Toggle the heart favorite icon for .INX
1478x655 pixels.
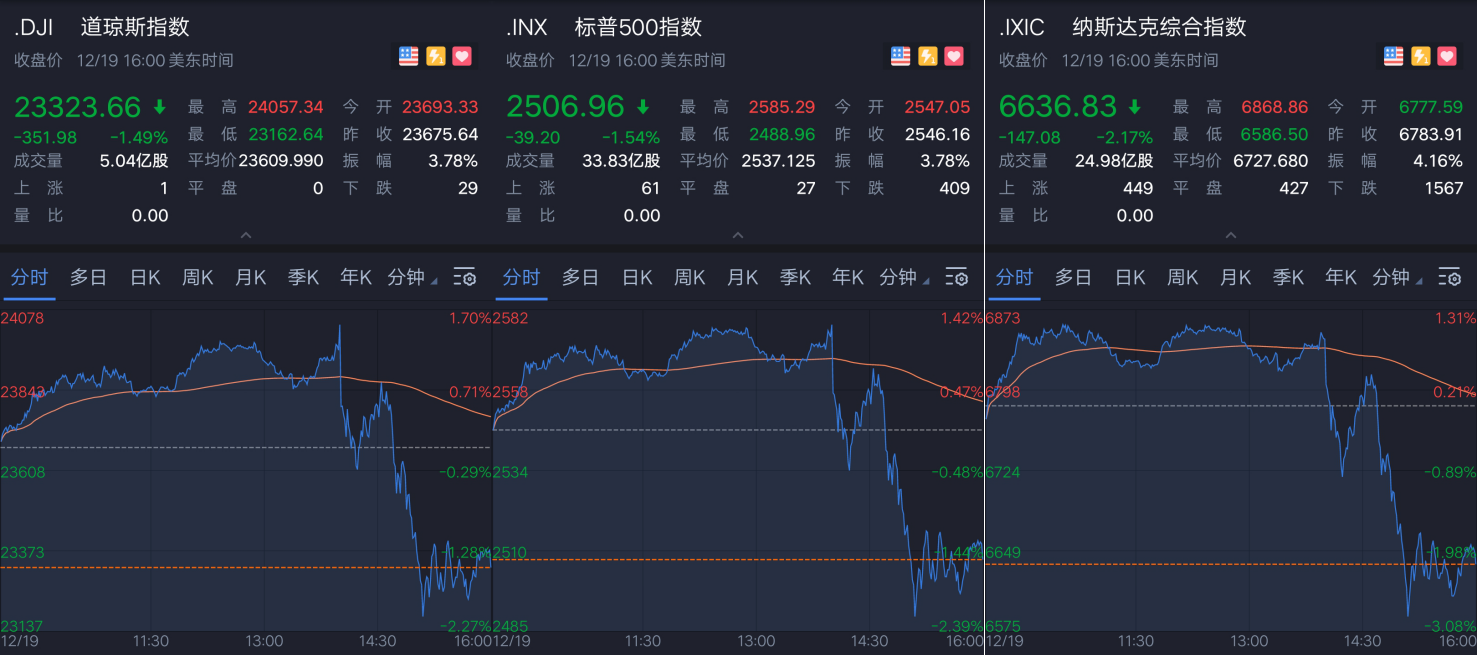pos(954,56)
